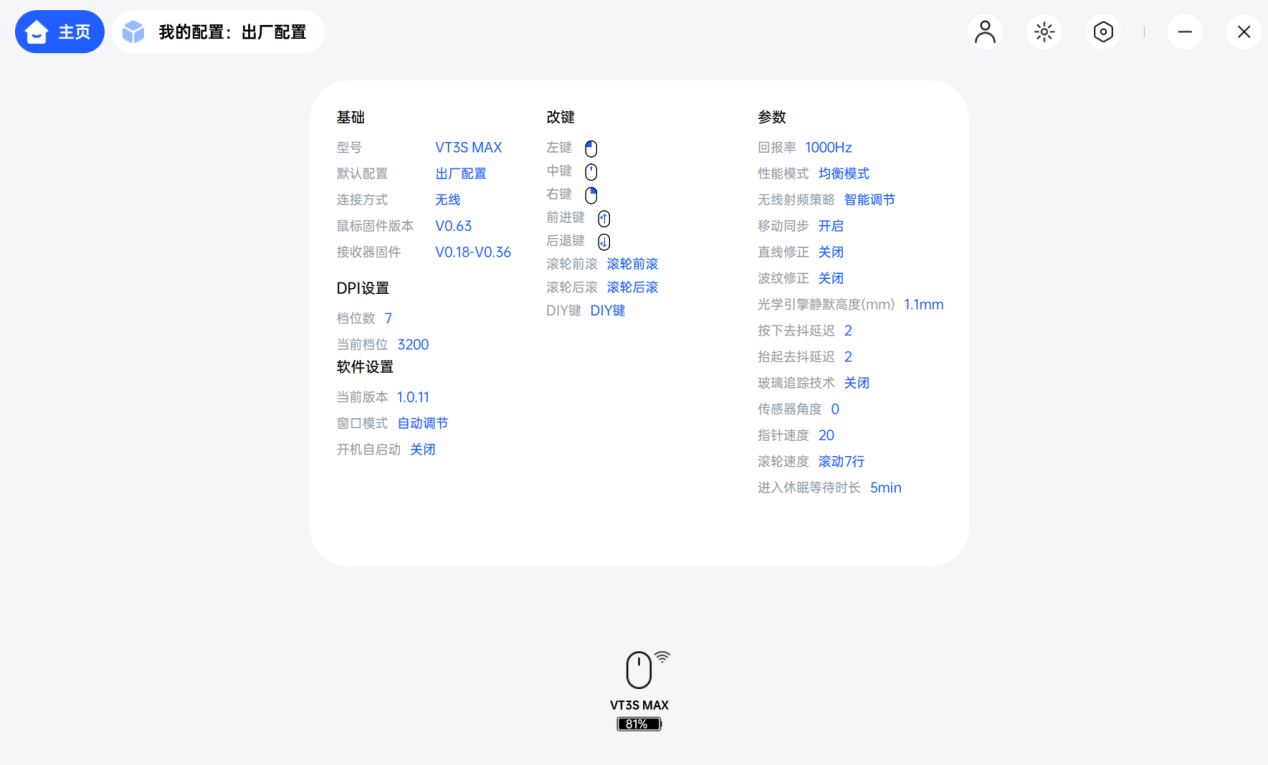Click the 81% battery level indicator

point(639,723)
